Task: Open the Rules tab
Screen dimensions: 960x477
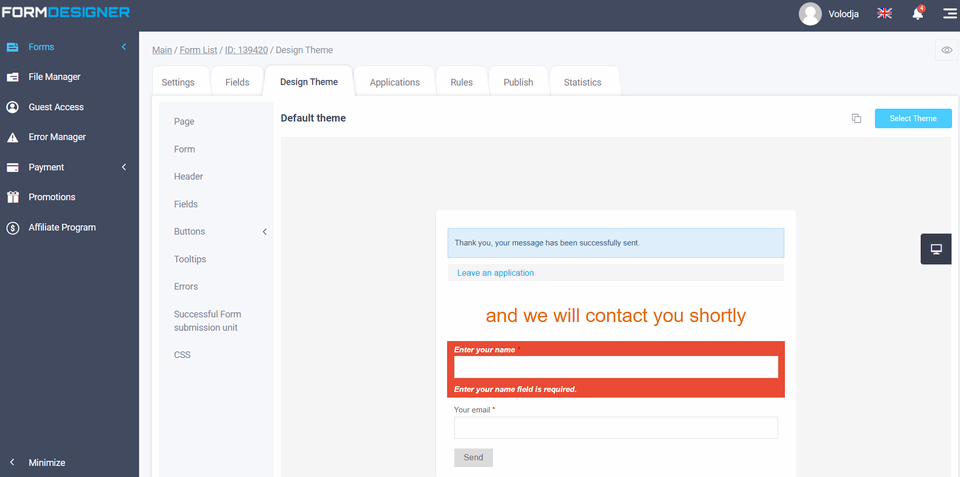Action: point(462,82)
